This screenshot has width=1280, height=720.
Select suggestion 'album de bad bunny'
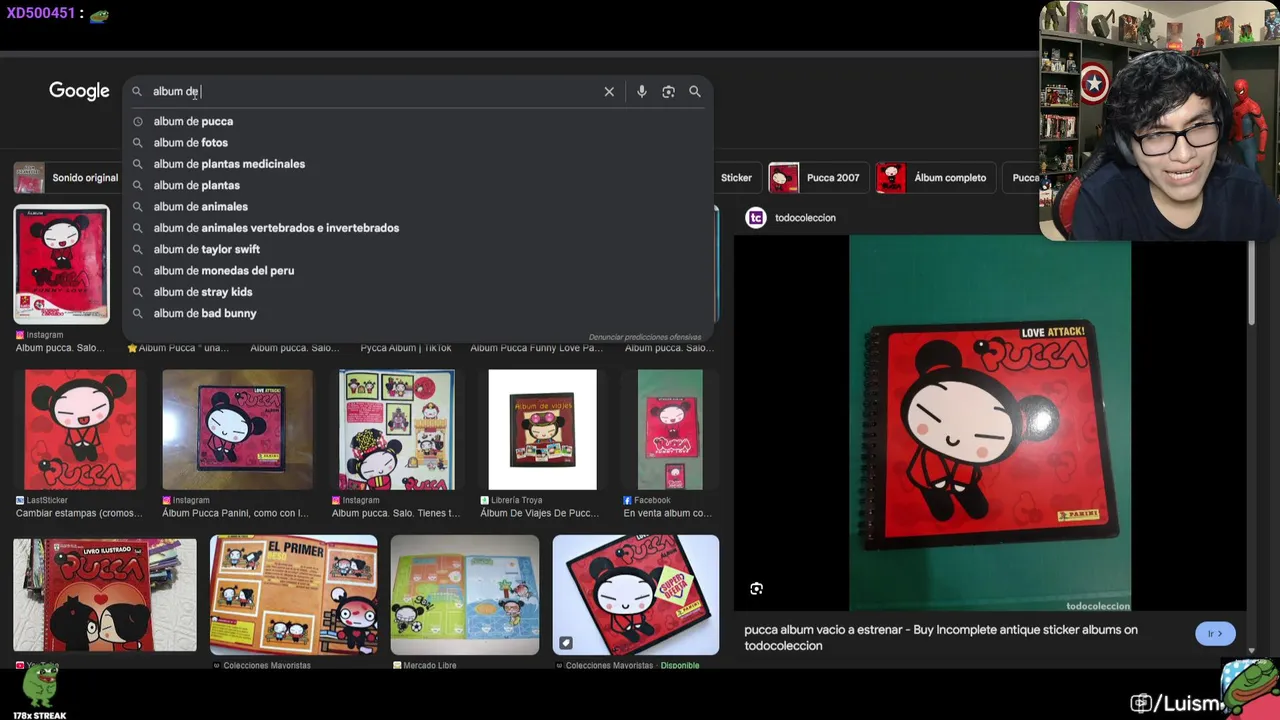418,313
